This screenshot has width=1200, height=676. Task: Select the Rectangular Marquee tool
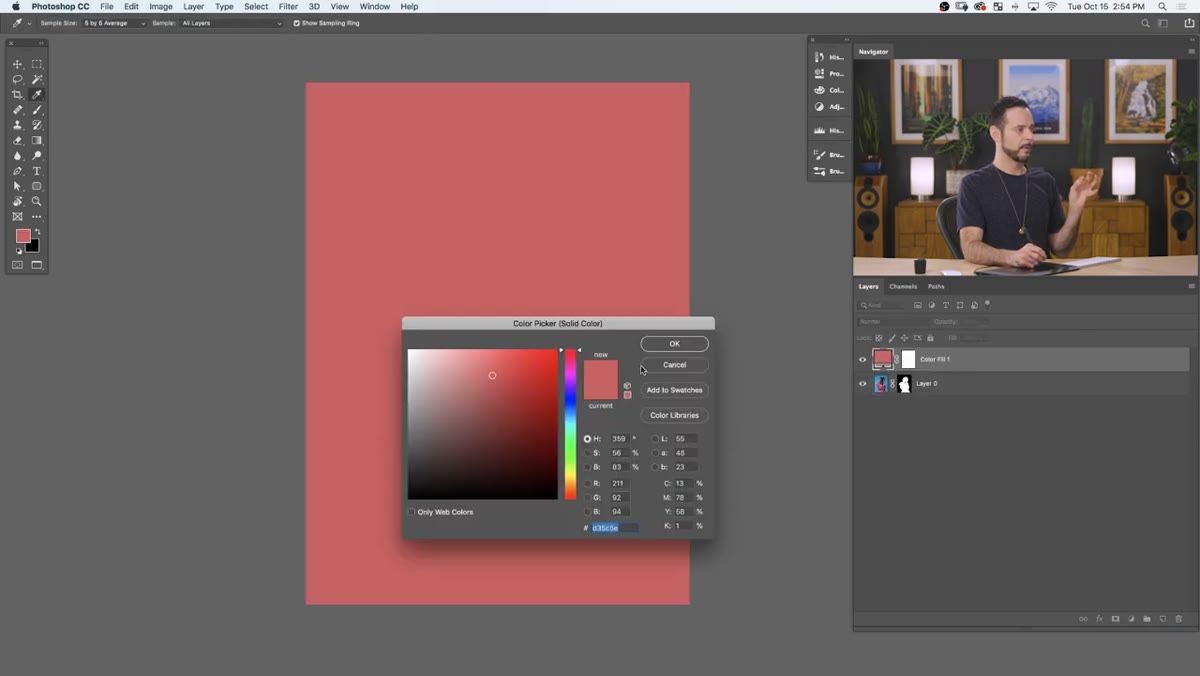37,64
